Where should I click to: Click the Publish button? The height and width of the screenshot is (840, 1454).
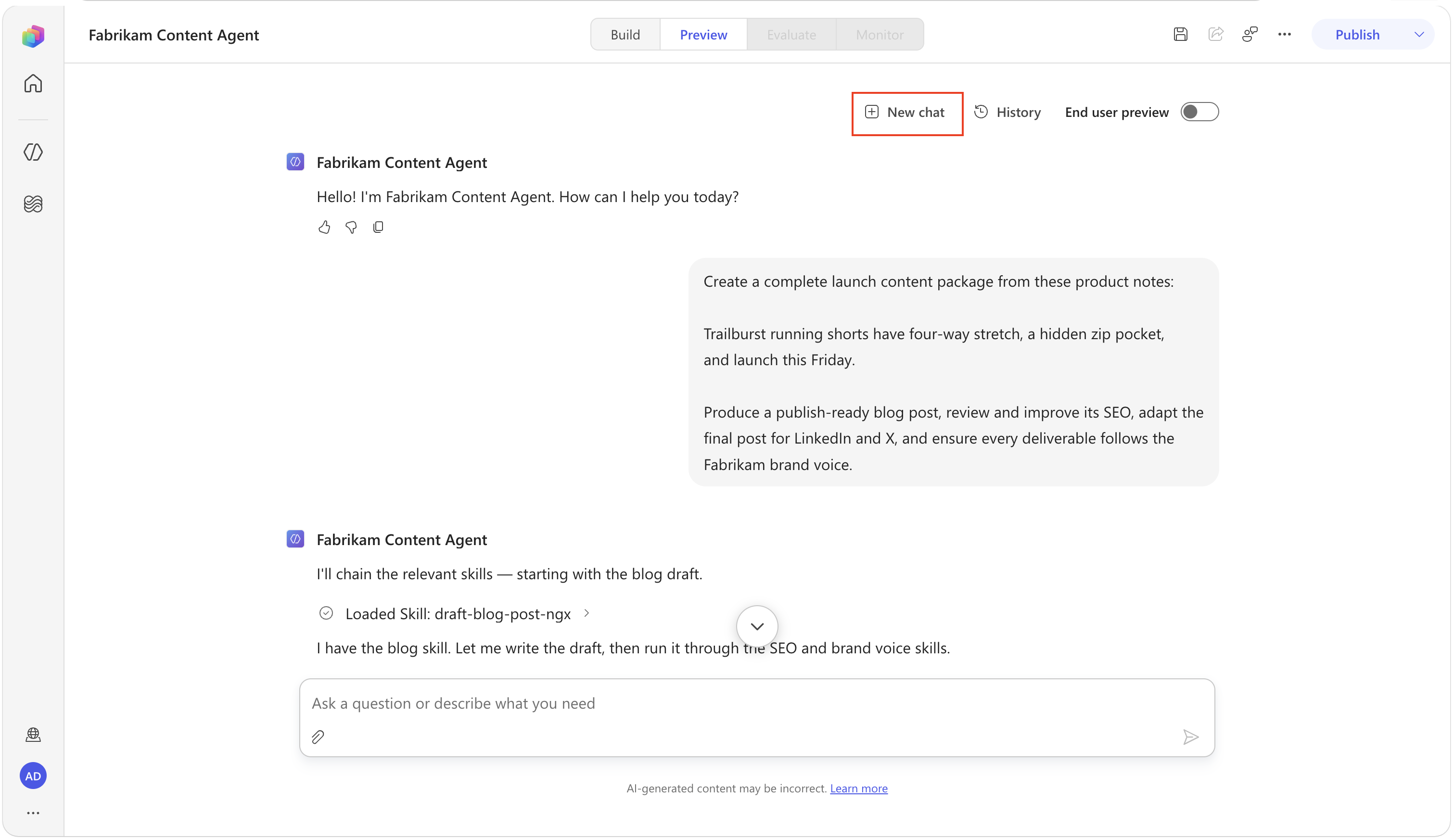(x=1357, y=35)
